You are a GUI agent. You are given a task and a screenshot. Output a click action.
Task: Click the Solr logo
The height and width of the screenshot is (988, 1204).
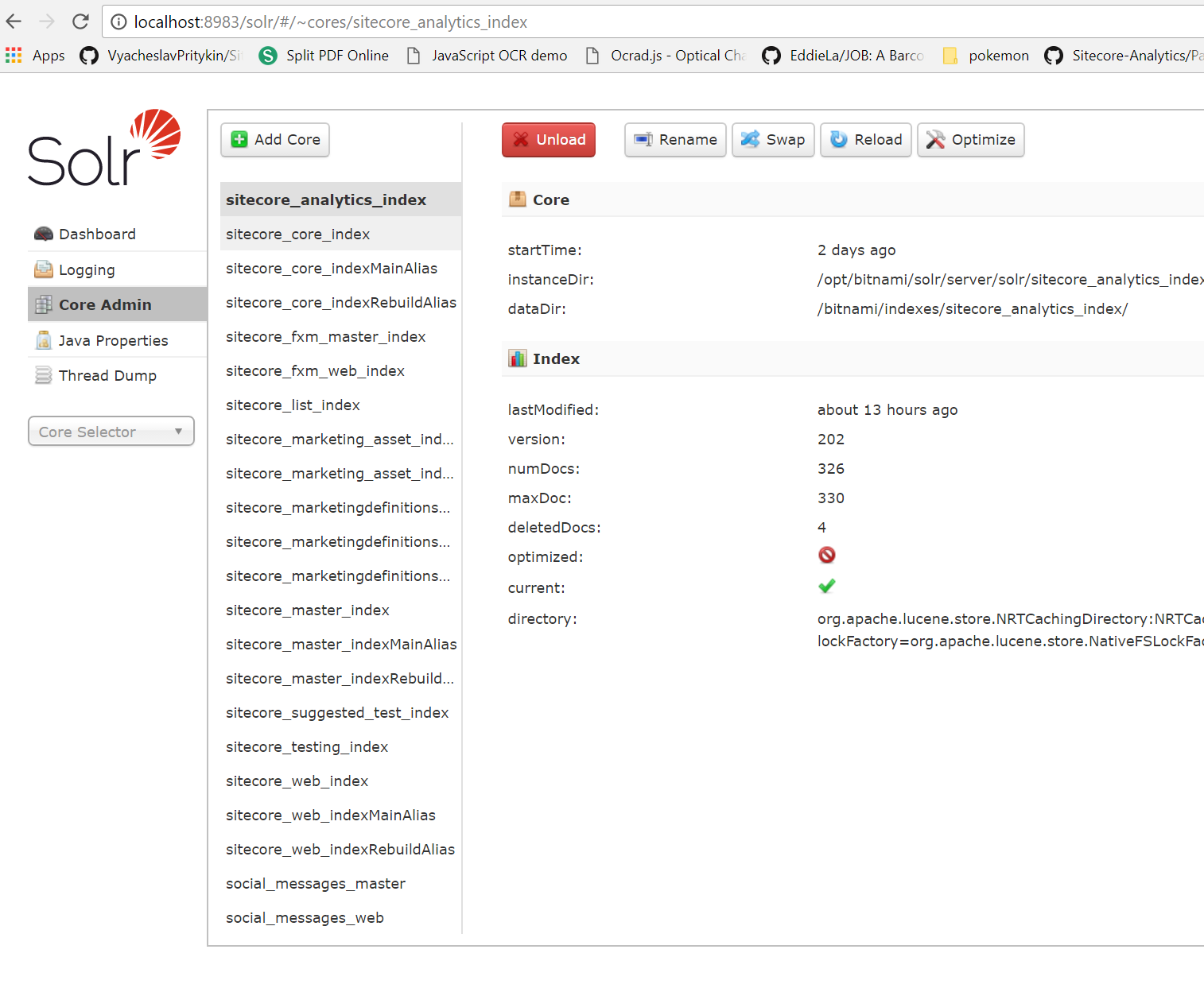(104, 149)
